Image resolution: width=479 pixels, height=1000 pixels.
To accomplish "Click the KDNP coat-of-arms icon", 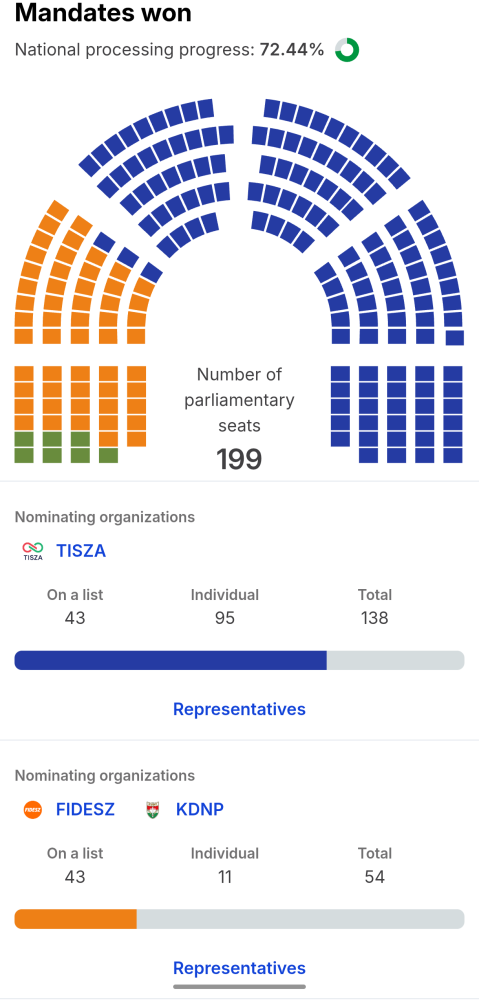I will click(x=152, y=810).
